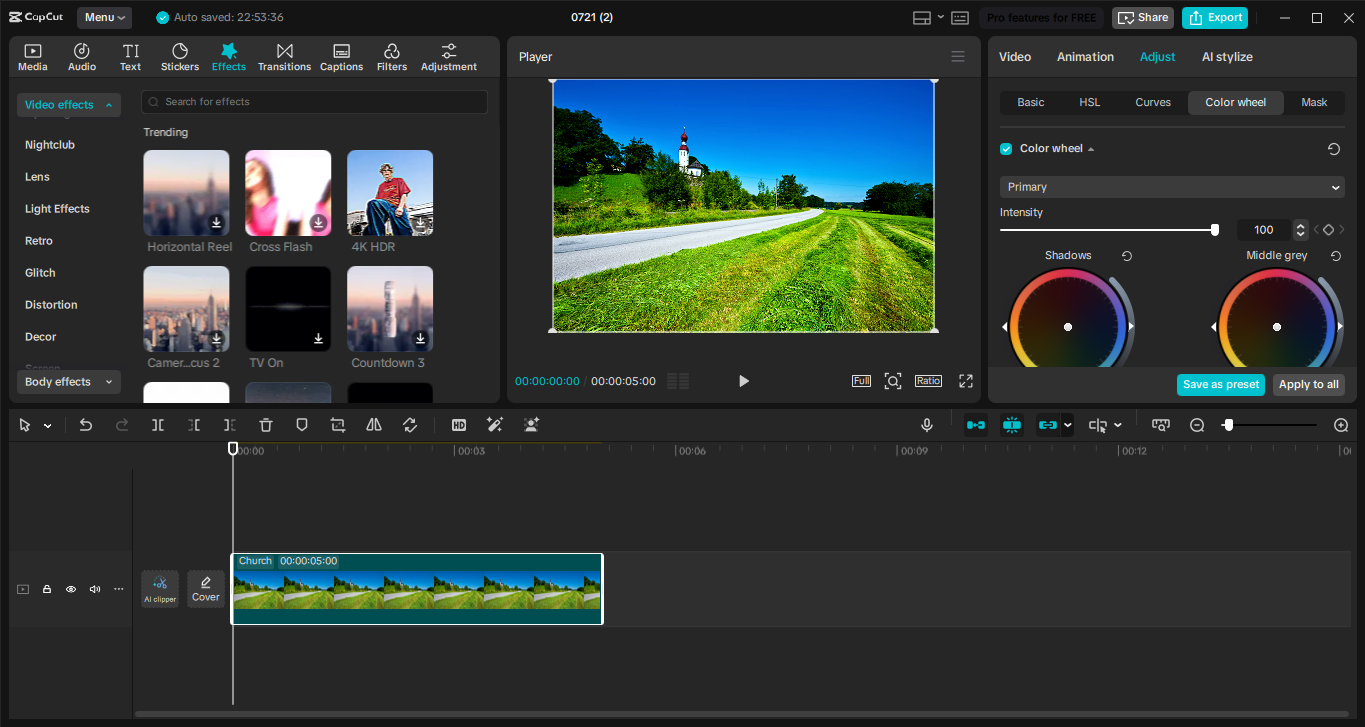
Task: Click the AI clipper icon on the track
Action: pos(160,589)
